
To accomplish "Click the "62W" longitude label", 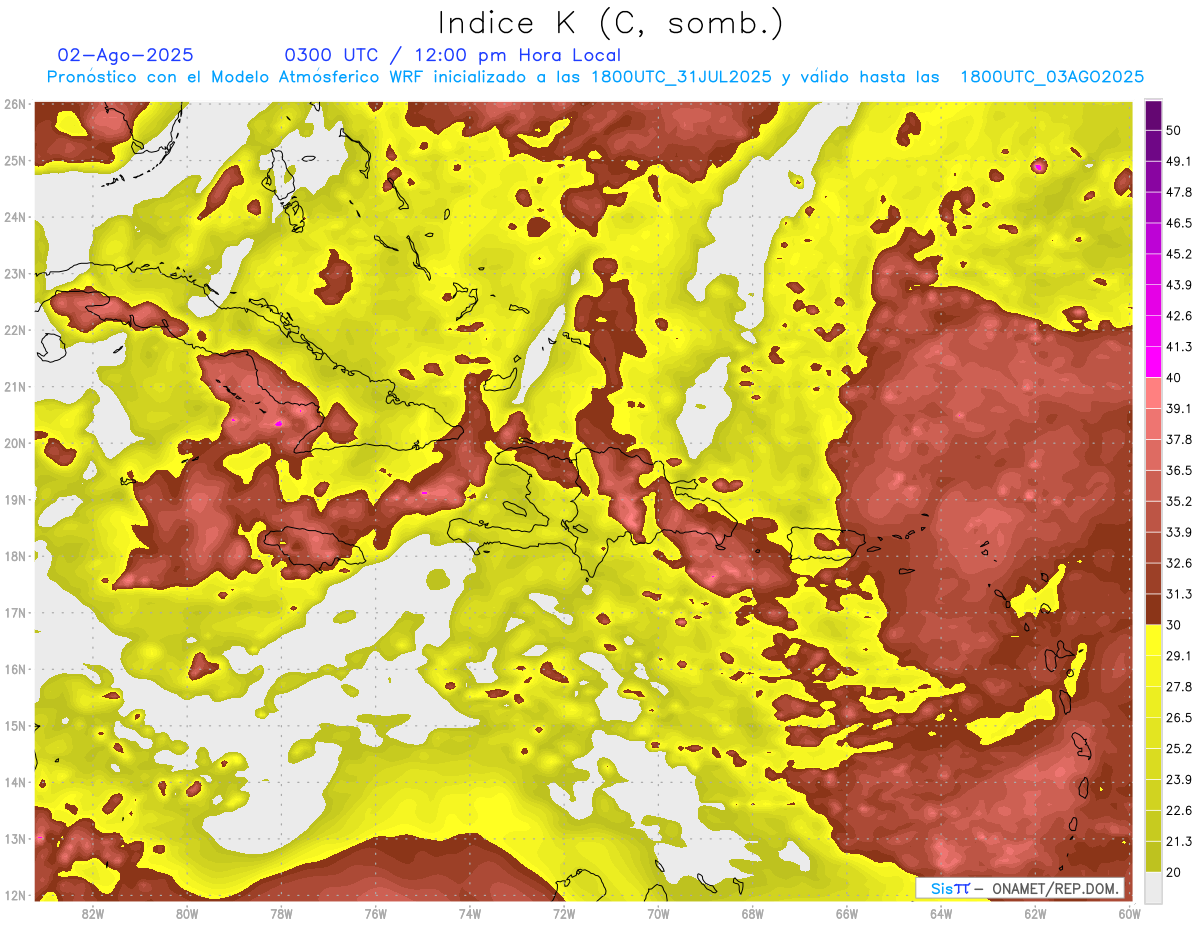I will point(1036,913).
